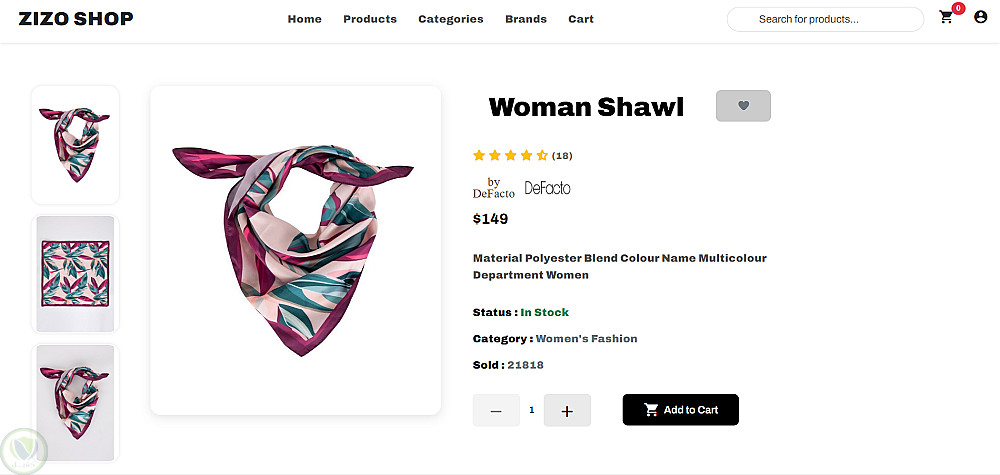The height and width of the screenshot is (475, 1000).
Task: Add shawl to wishlist with heart button
Action: tap(743, 106)
